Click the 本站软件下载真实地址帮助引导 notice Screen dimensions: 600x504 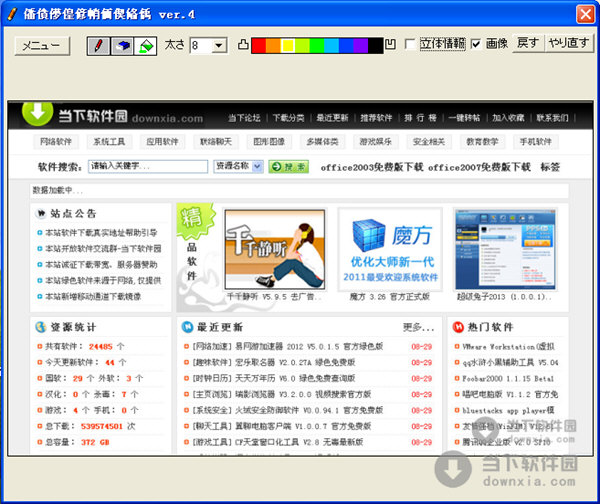(101, 233)
